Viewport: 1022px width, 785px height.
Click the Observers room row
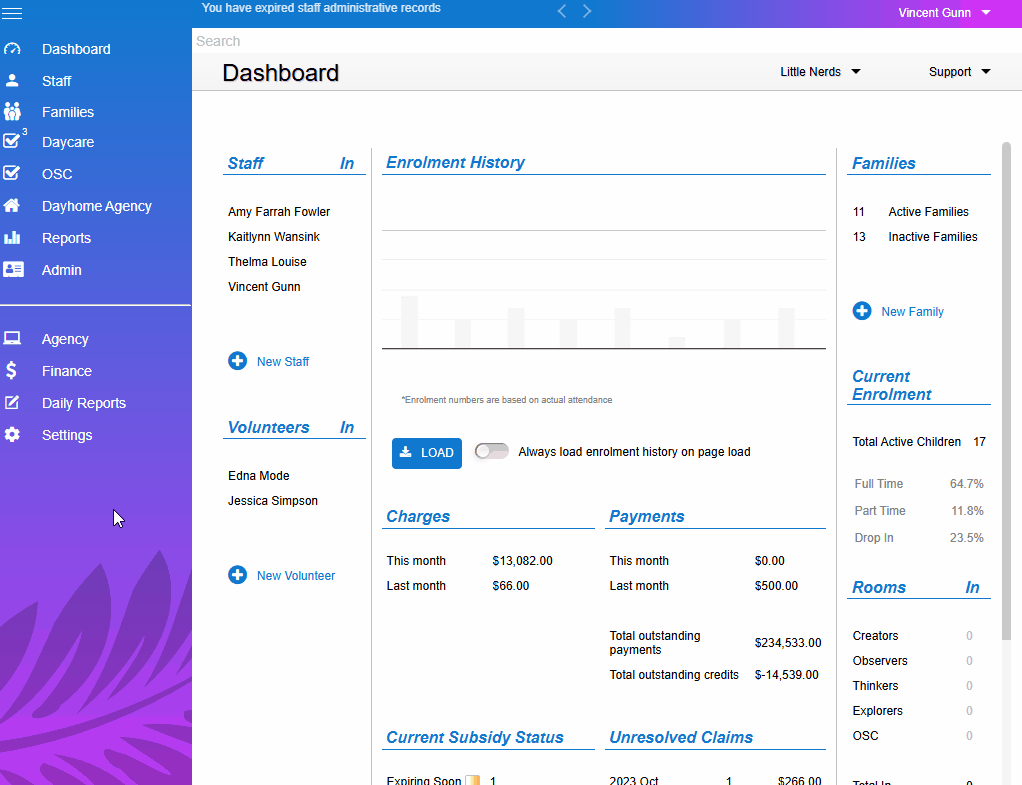(x=914, y=660)
